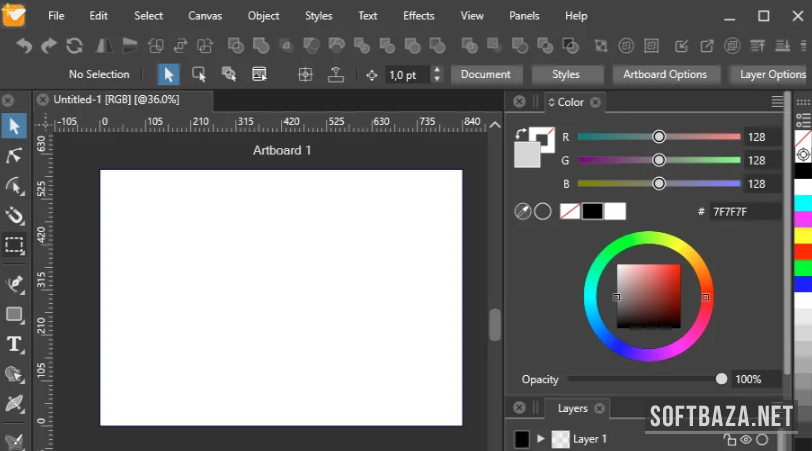Click the swap fill and stroke arrow
The image size is (812, 451).
click(520, 133)
